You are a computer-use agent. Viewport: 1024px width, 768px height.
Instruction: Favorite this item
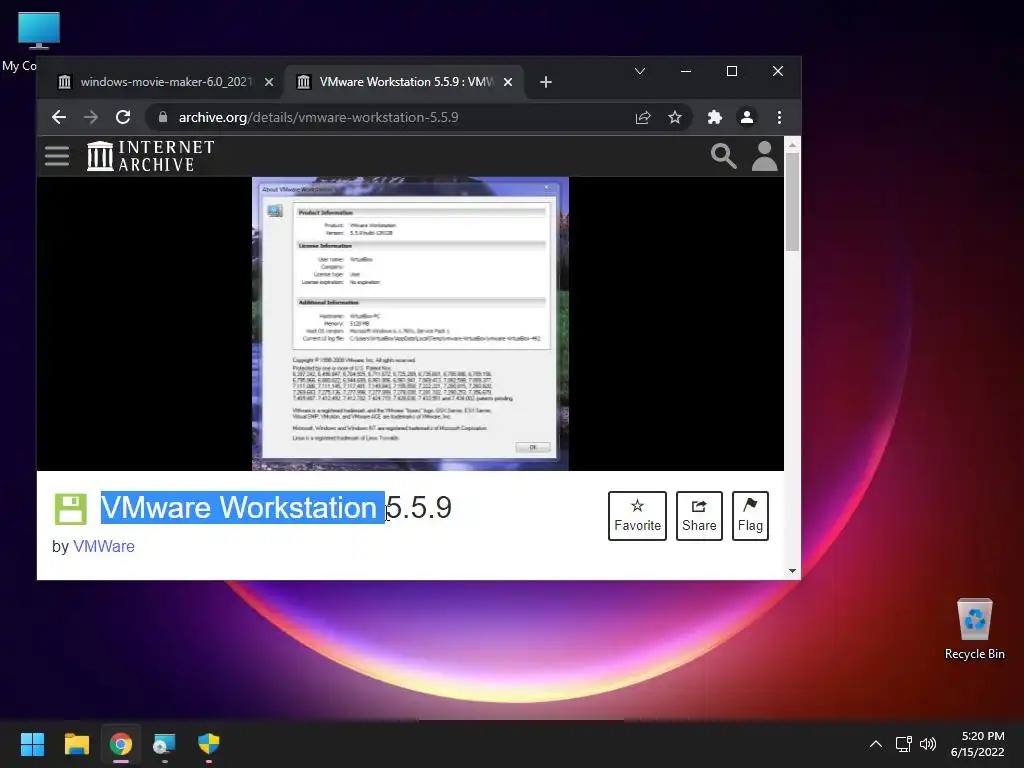pyautogui.click(x=637, y=516)
